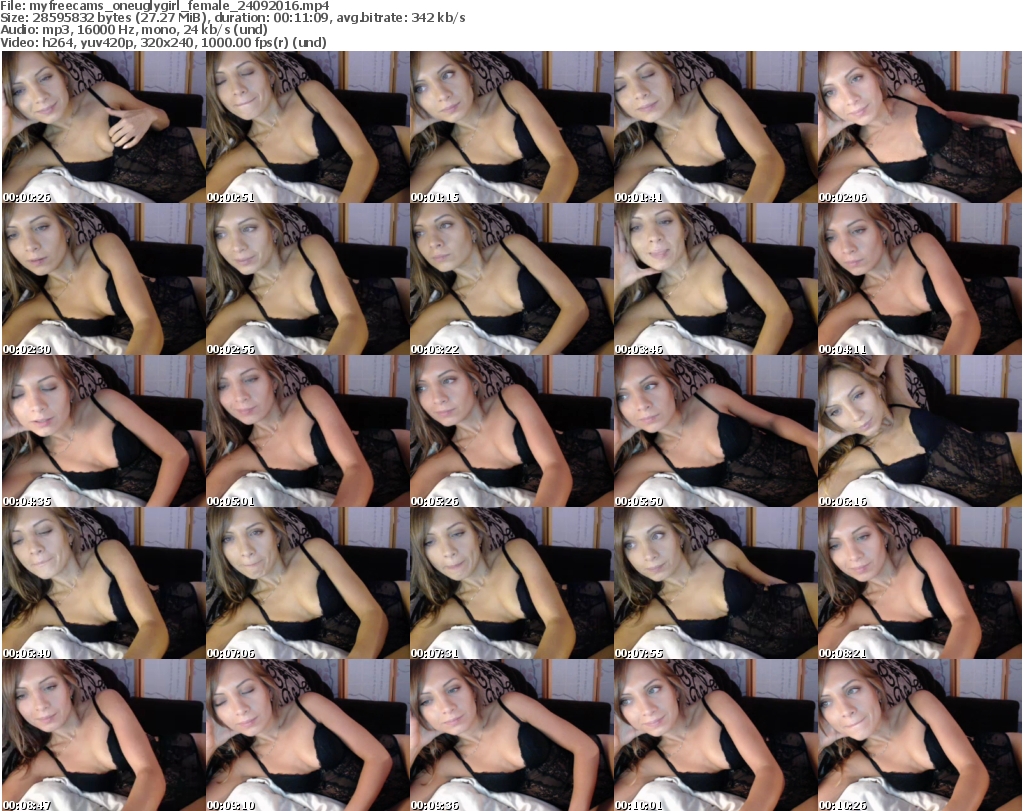Choose the 00:10:01 thumbnail
Image resolution: width=1024 pixels, height=811 pixels.
(716, 735)
